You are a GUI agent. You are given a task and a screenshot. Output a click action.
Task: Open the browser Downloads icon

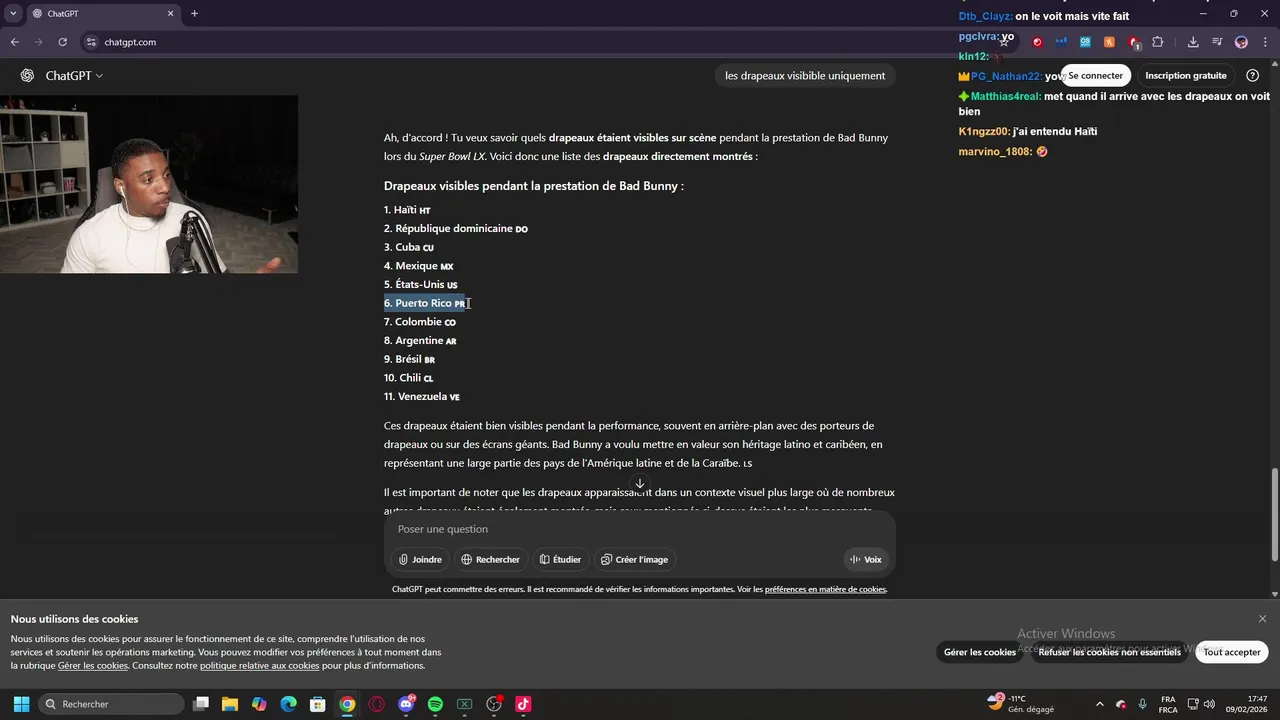[1193, 42]
